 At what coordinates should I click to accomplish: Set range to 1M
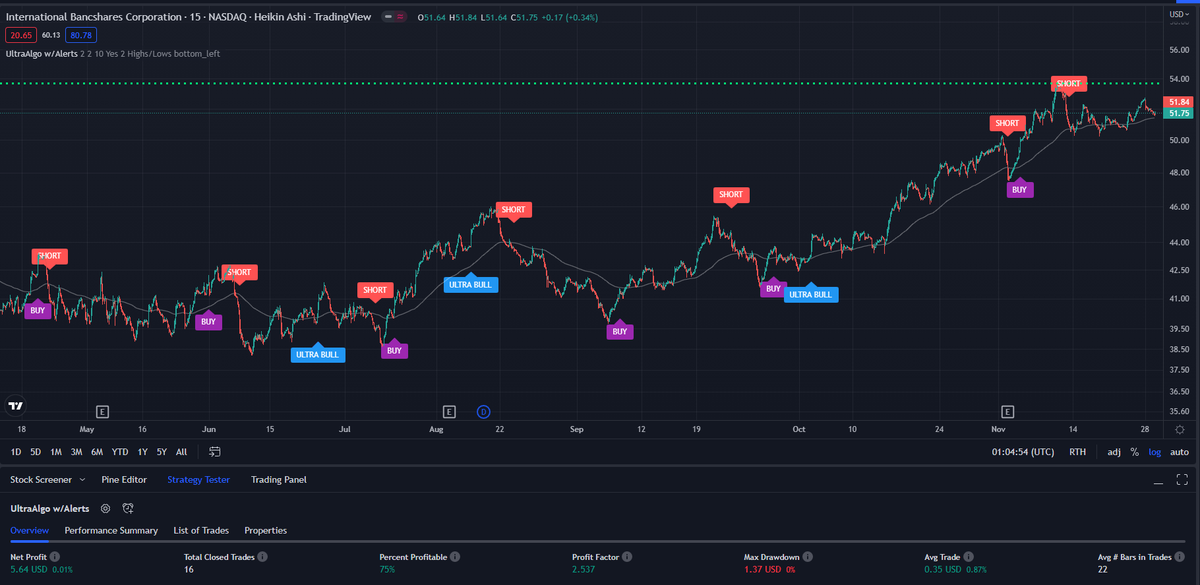[x=56, y=452]
